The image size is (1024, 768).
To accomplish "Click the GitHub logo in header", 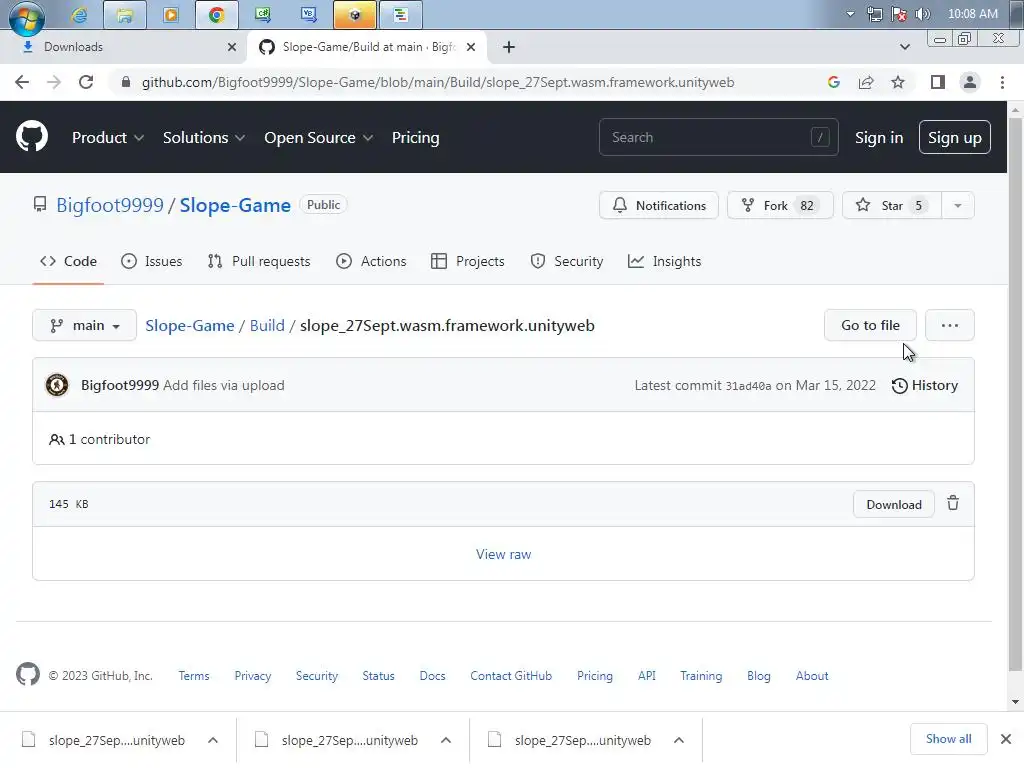I will pyautogui.click(x=31, y=137).
